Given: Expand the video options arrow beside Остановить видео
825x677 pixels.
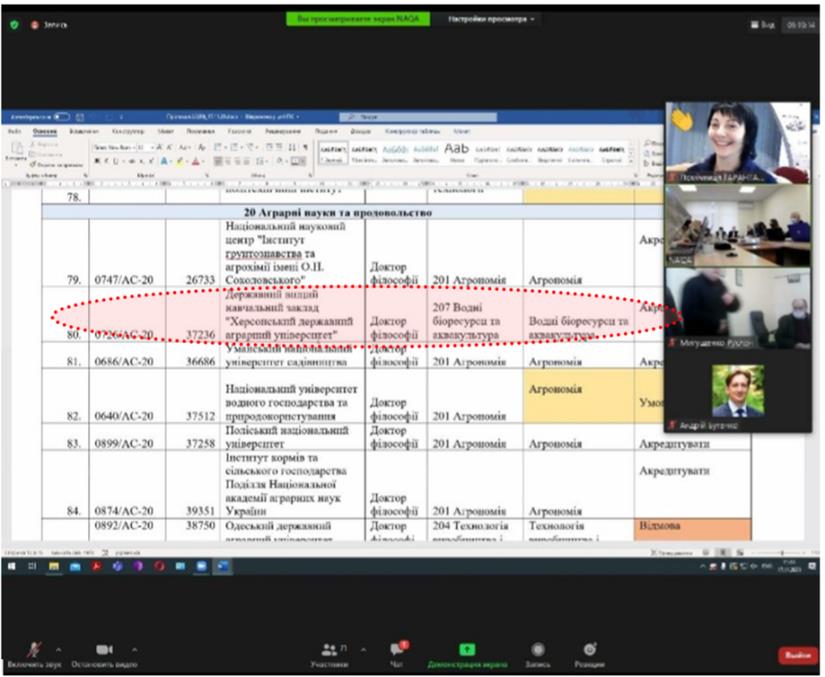Looking at the screenshot, I should pyautogui.click(x=135, y=650).
